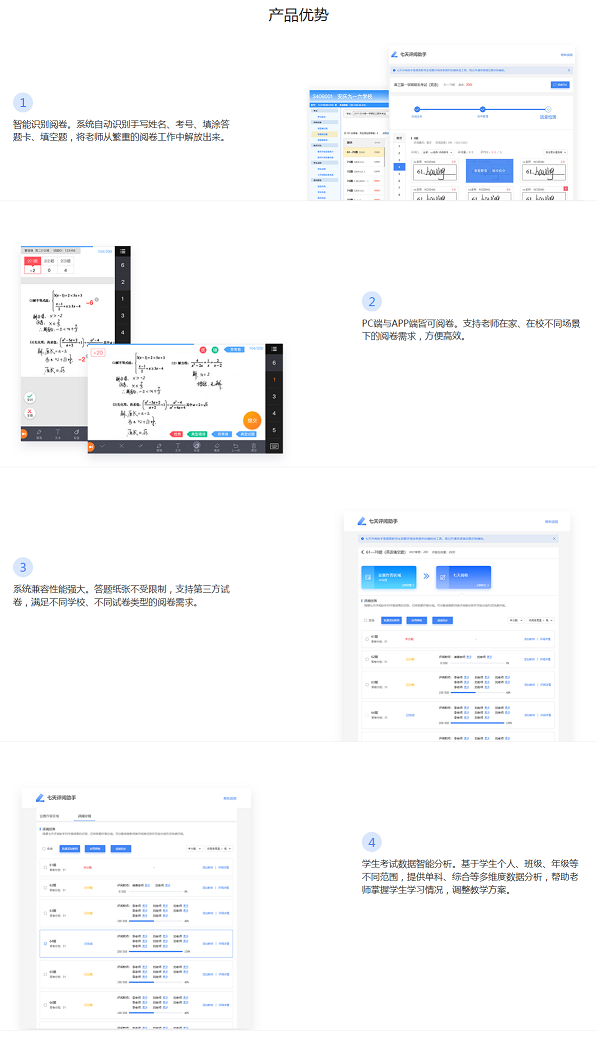
Task: Click the light-blue first step card in section 3
Action: (389, 577)
